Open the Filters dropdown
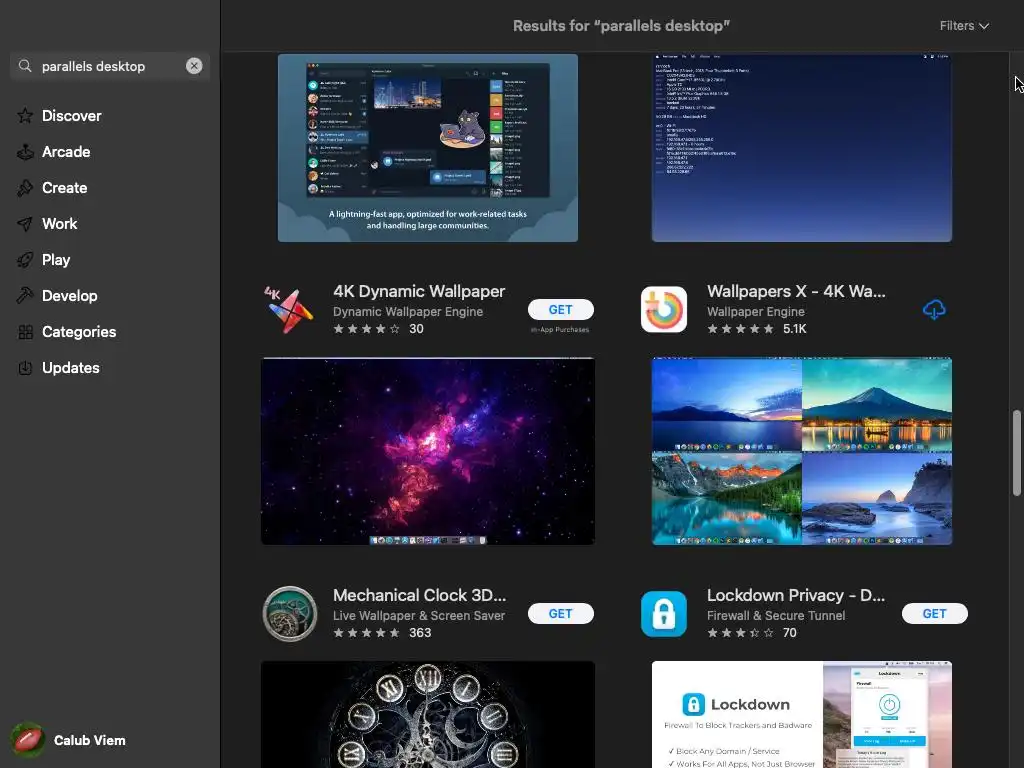This screenshot has height=768, width=1024. point(964,25)
